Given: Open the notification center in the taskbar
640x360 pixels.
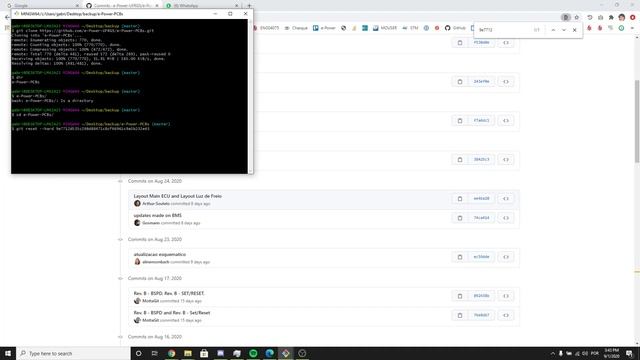Looking at the screenshot, I should coord(629,353).
